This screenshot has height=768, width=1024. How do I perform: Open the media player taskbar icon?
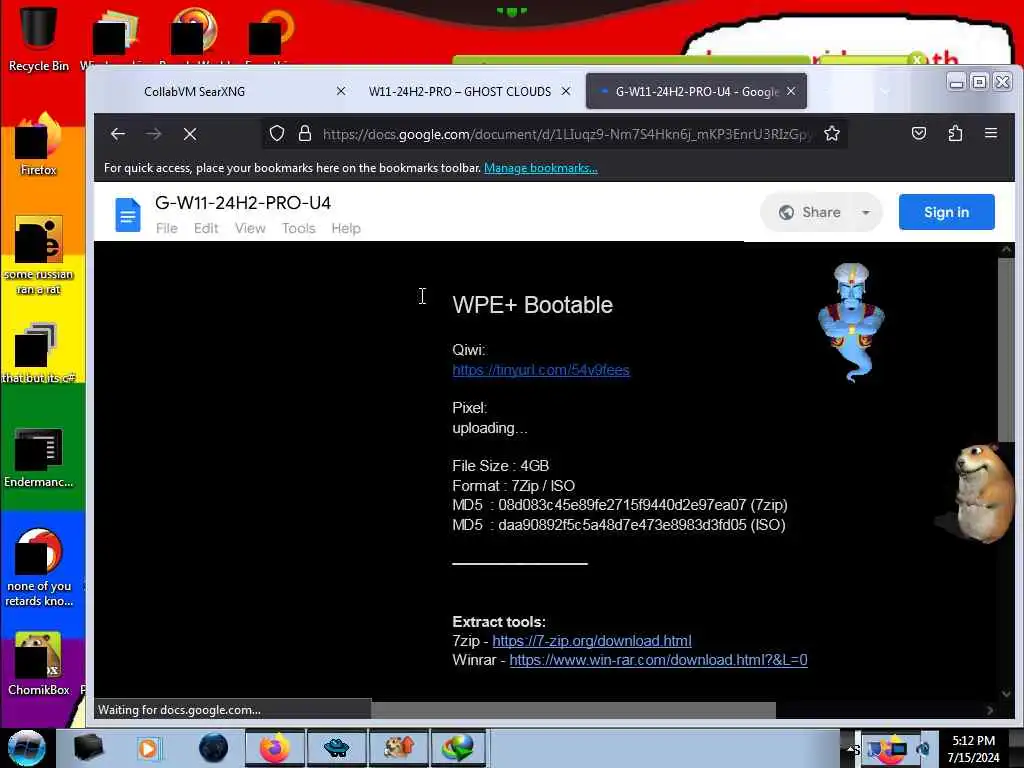[148, 748]
